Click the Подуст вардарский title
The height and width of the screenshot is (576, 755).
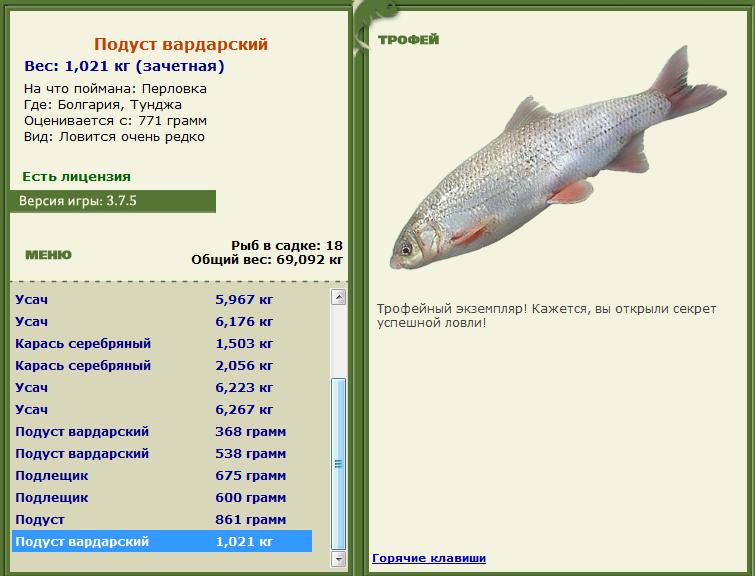[x=181, y=44]
